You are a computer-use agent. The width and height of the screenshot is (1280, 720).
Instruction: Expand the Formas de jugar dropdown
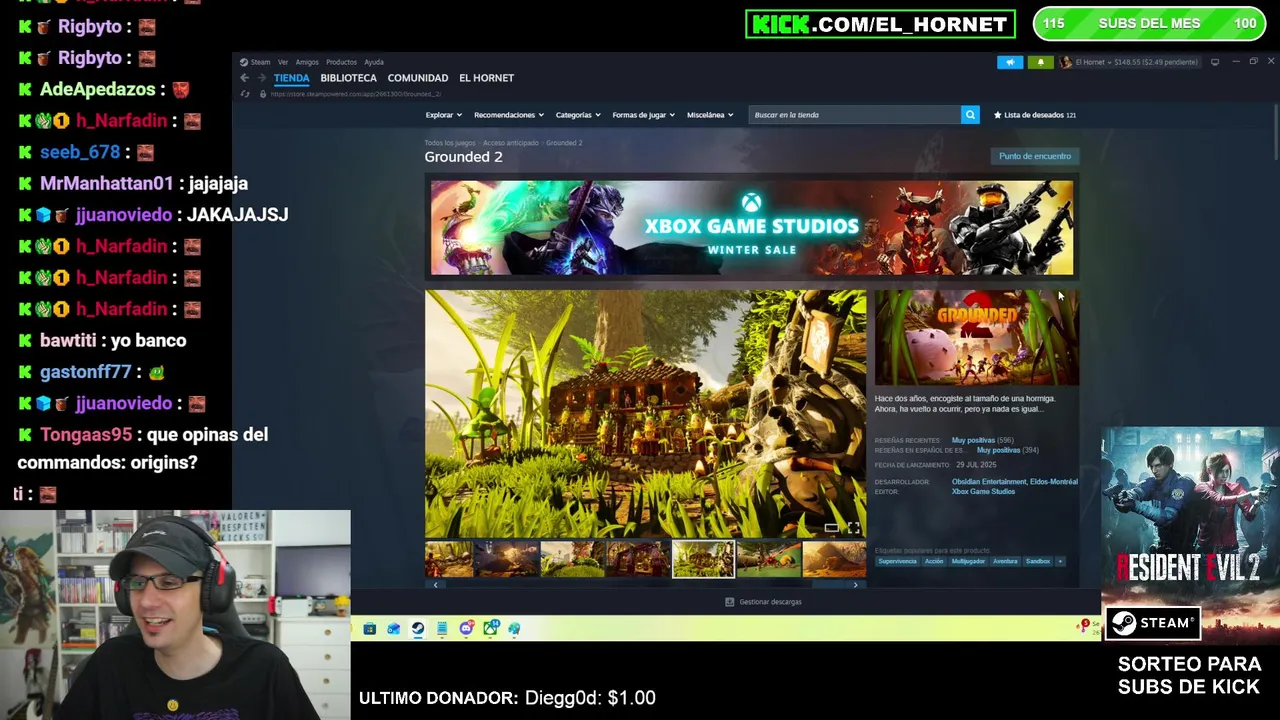click(643, 115)
